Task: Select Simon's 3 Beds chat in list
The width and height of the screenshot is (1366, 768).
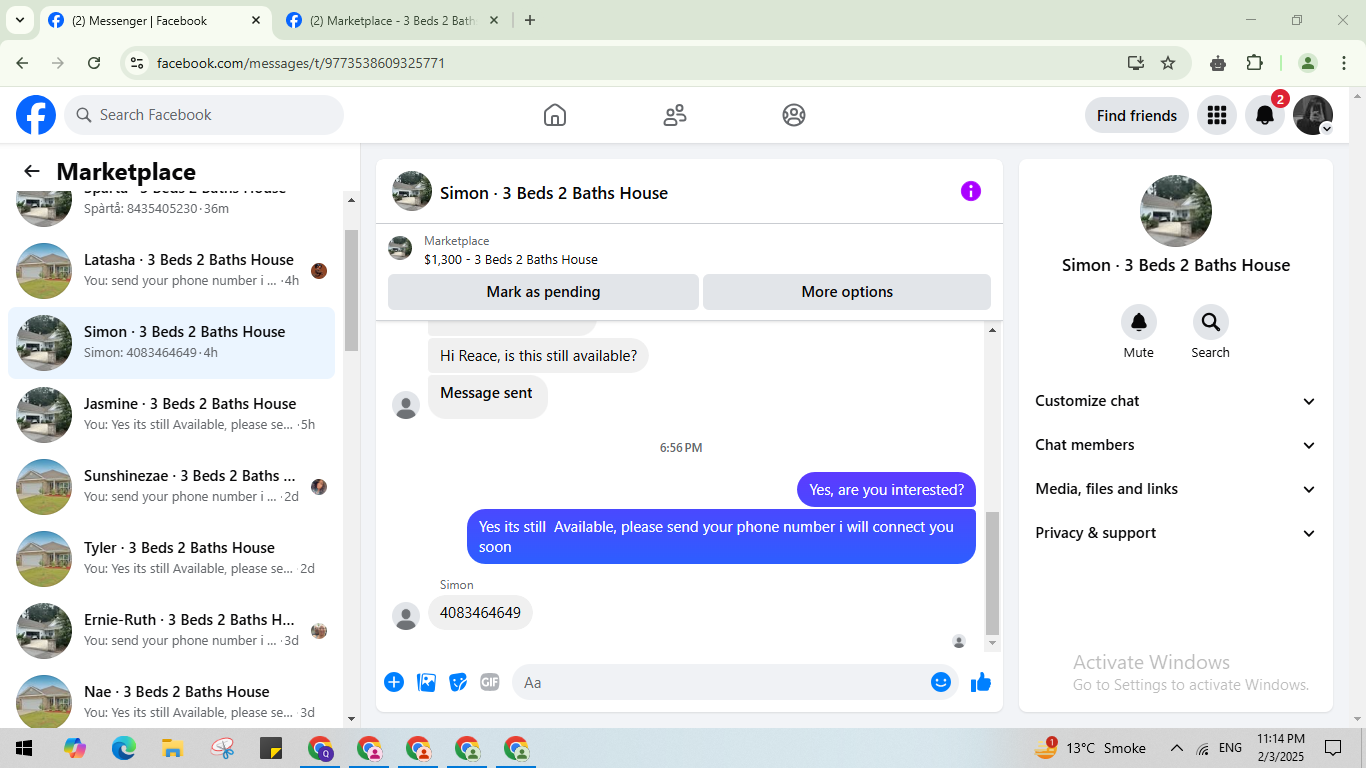Action: [x=172, y=343]
